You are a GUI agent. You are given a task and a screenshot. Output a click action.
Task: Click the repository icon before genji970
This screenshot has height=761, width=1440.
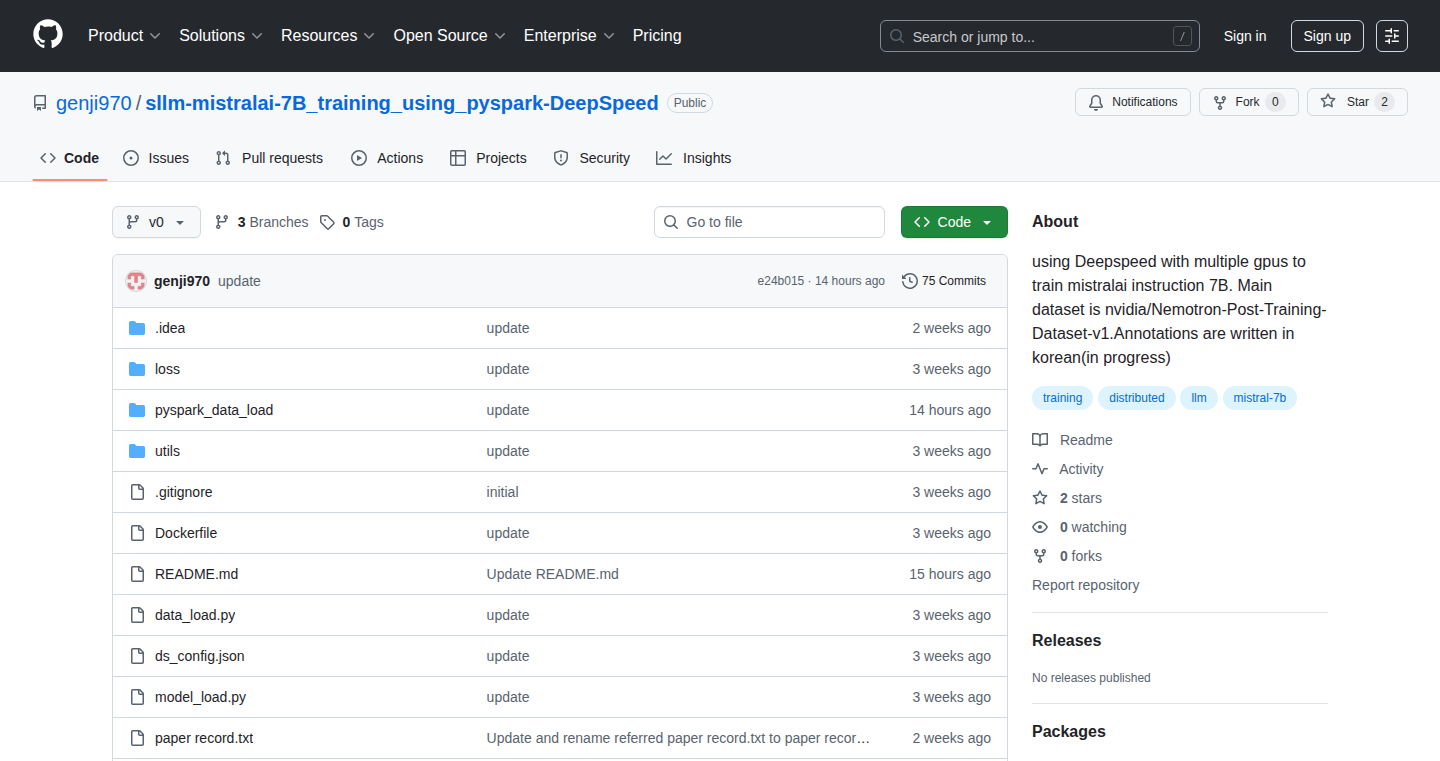(x=40, y=103)
